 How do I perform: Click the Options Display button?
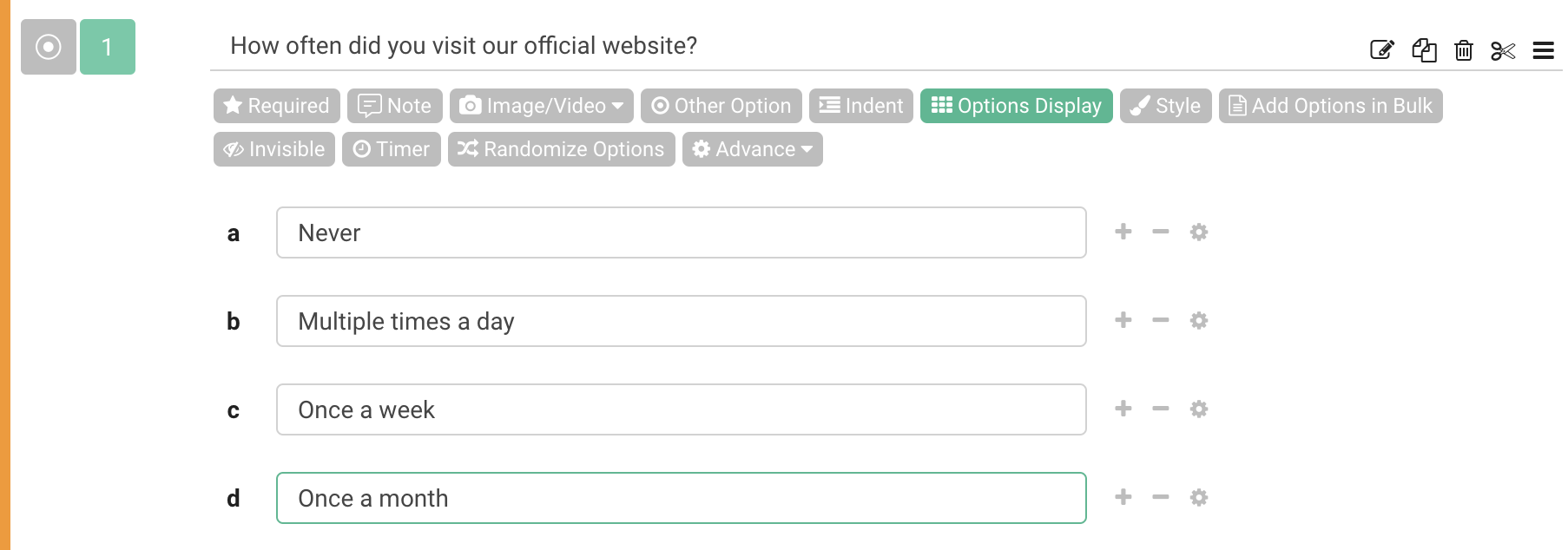pos(1017,105)
